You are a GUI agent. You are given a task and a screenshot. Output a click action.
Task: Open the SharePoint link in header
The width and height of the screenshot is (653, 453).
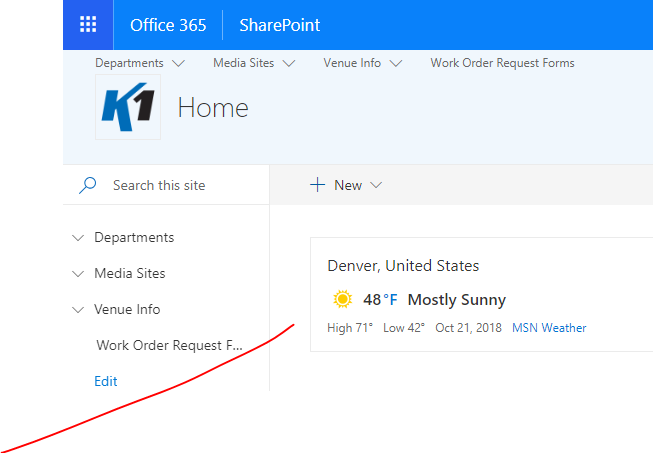pyautogui.click(x=279, y=25)
